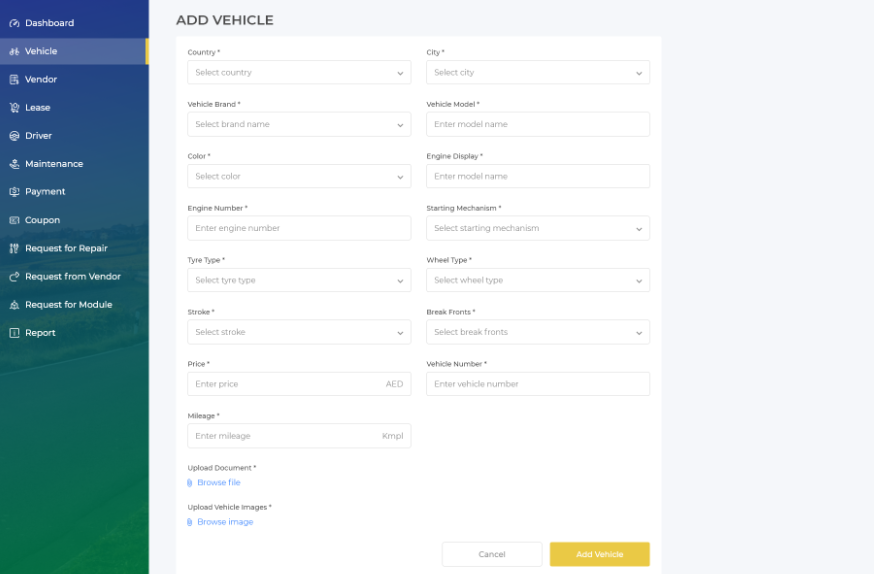874x574 pixels.
Task: Click the paperclip icon beside Browse image
Action: point(190,522)
